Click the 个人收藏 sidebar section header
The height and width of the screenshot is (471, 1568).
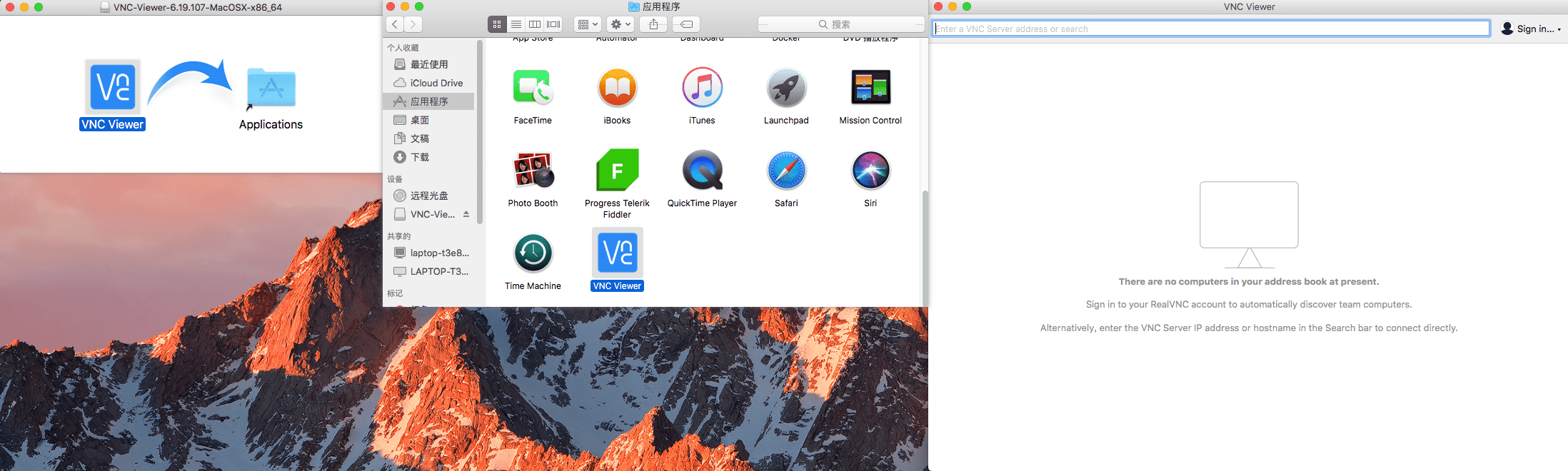coord(403,48)
